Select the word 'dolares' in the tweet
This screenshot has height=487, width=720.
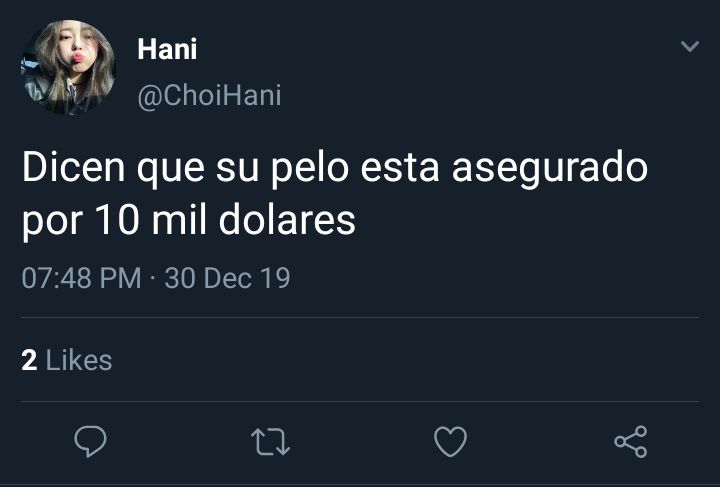287,220
